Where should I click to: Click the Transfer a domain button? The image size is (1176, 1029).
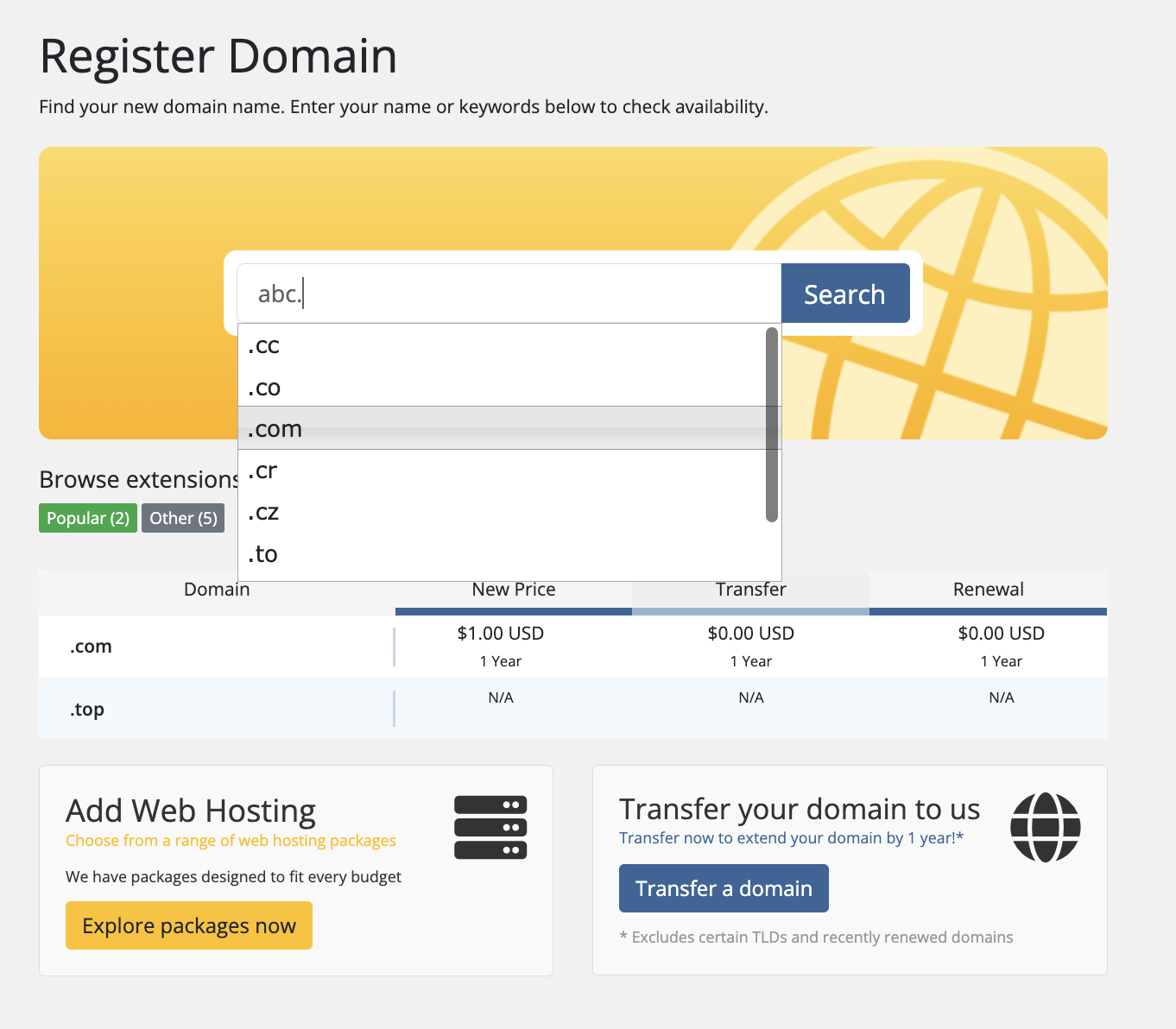pos(724,888)
